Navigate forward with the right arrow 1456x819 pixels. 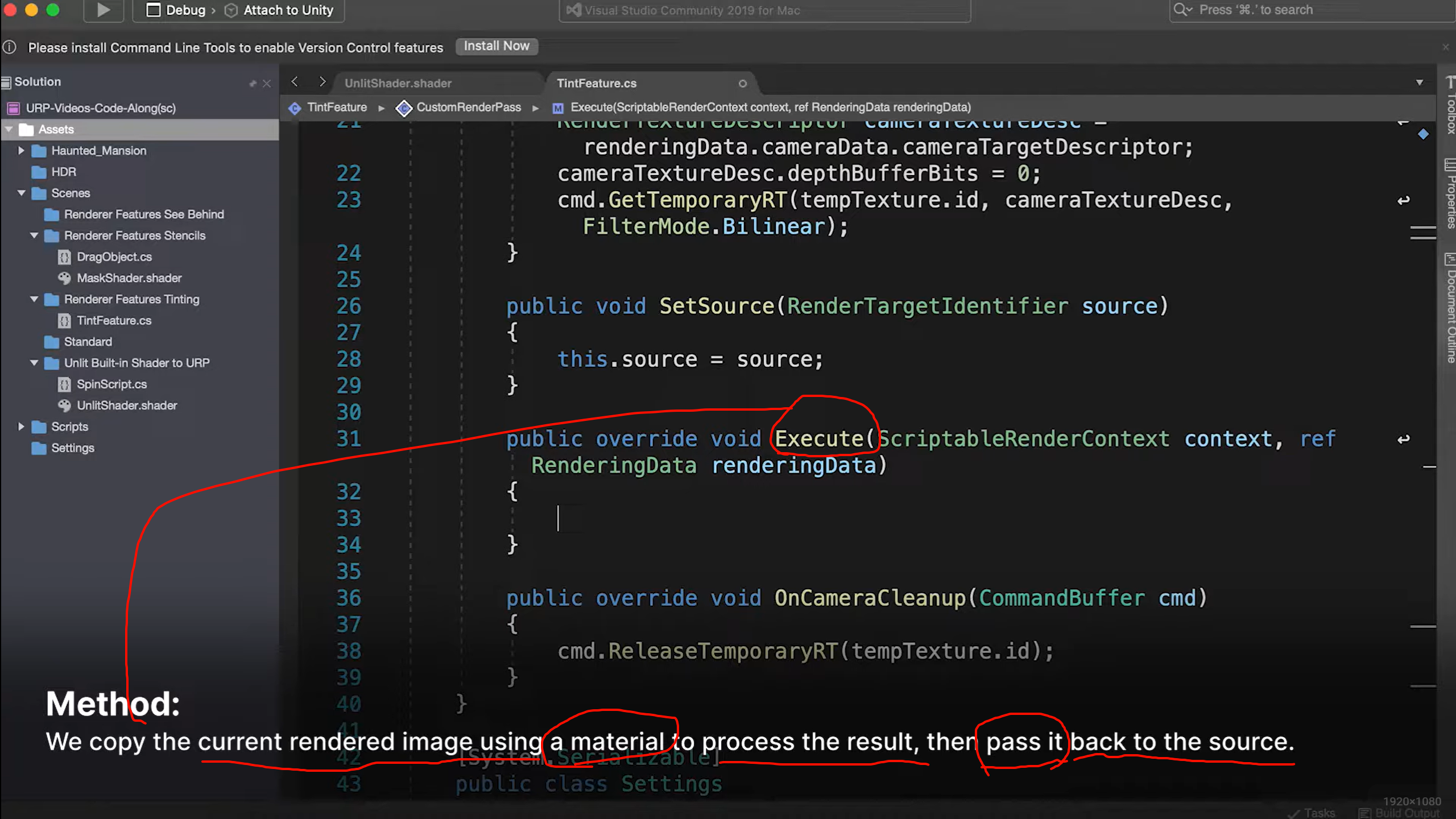[322, 82]
